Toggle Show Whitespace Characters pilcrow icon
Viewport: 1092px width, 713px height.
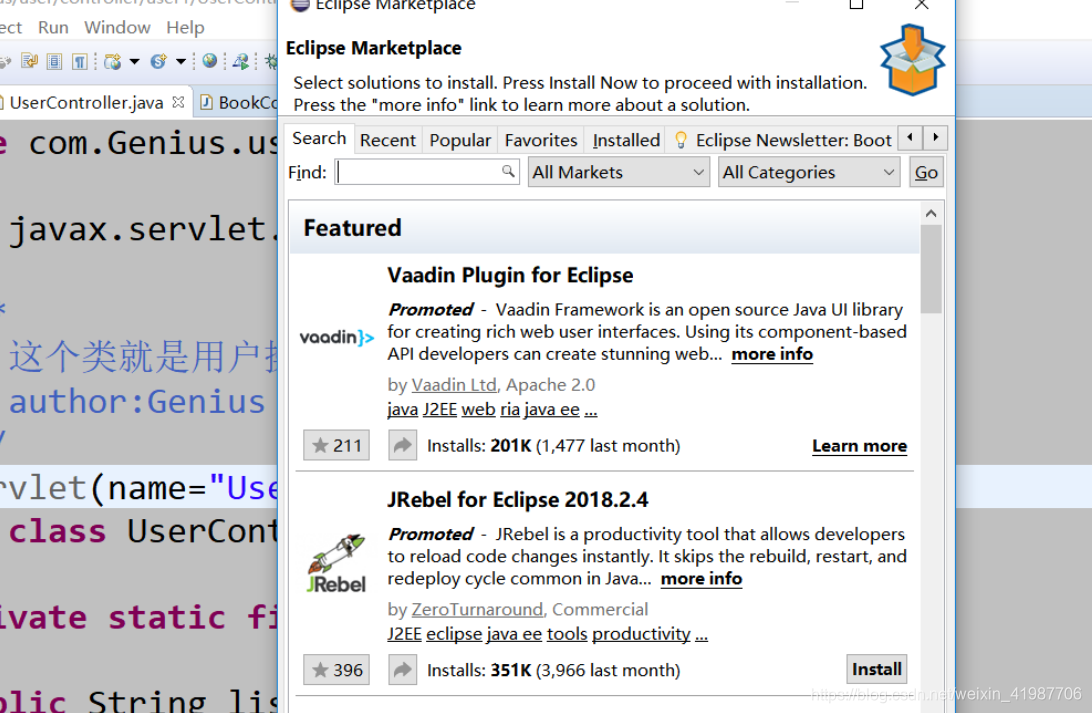80,61
